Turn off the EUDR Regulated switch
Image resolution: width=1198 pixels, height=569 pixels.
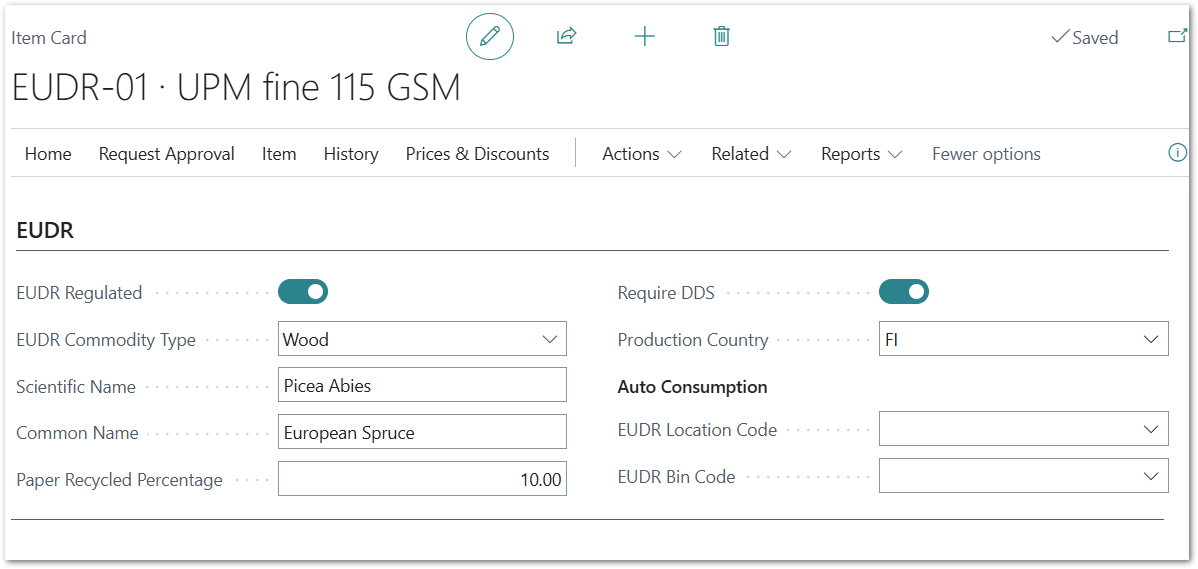tap(303, 292)
